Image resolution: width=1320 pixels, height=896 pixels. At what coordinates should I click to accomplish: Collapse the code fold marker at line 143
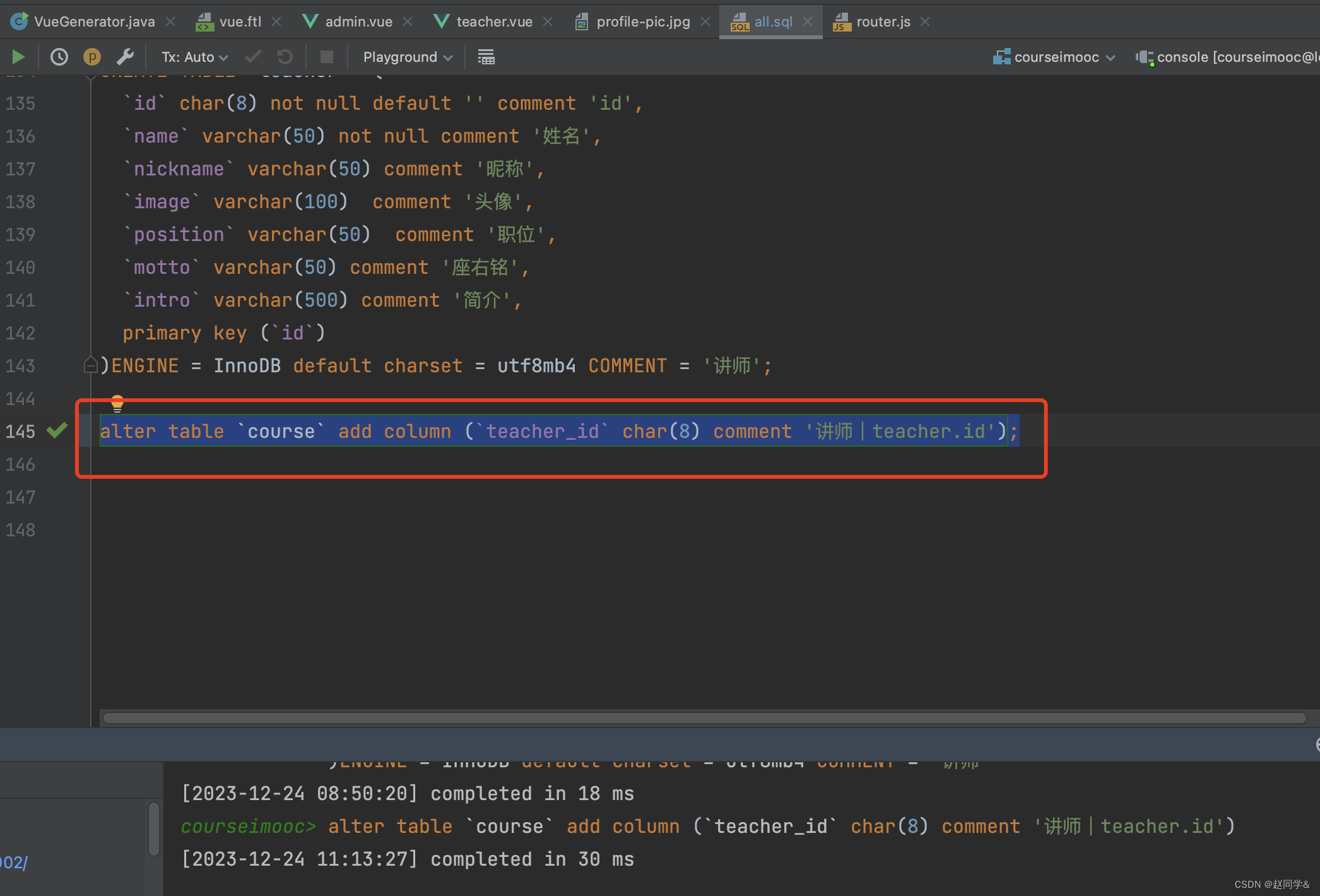[x=90, y=365]
